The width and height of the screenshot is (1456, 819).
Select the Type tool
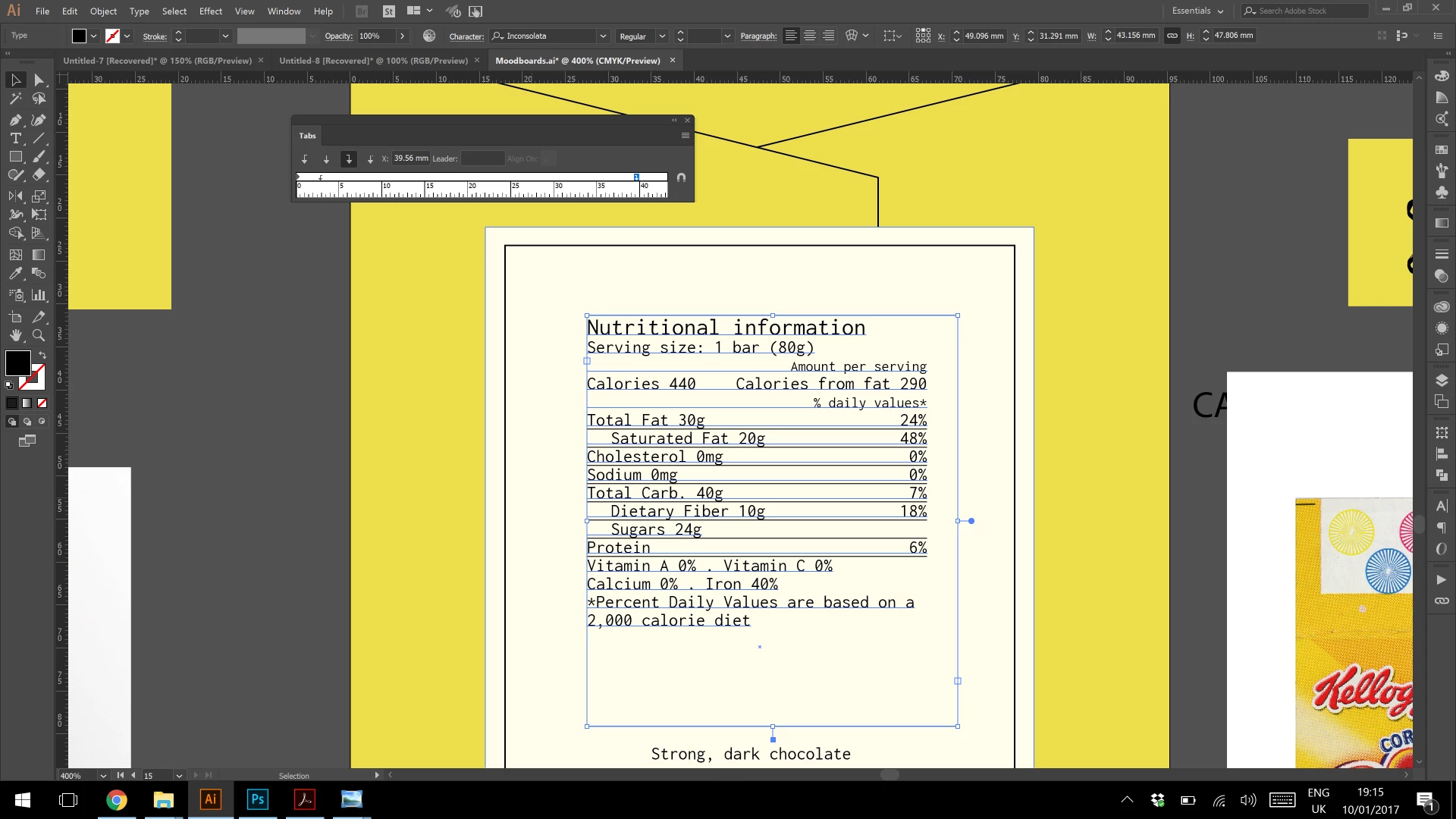15,138
